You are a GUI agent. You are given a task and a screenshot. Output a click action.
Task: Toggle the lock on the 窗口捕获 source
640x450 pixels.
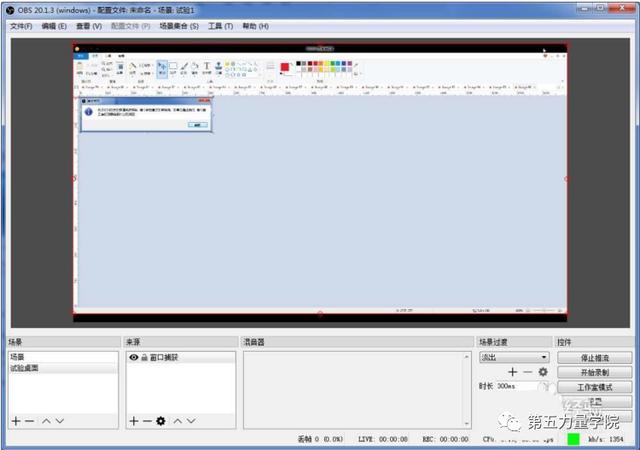tap(144, 358)
